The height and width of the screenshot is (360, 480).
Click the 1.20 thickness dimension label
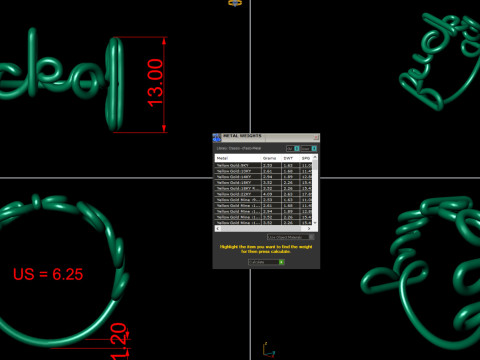[x=118, y=341]
